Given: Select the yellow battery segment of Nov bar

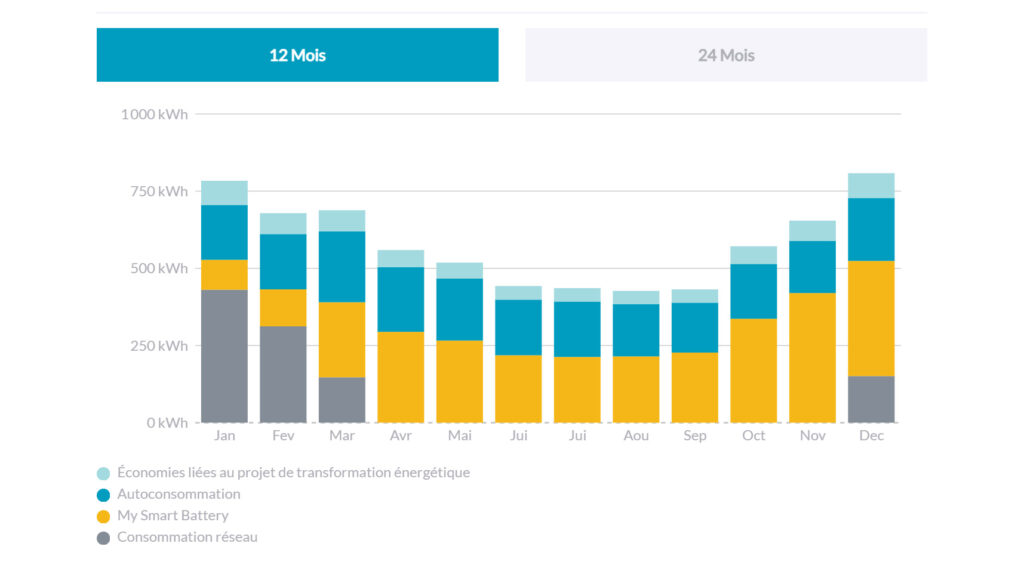Looking at the screenshot, I should coord(812,357).
